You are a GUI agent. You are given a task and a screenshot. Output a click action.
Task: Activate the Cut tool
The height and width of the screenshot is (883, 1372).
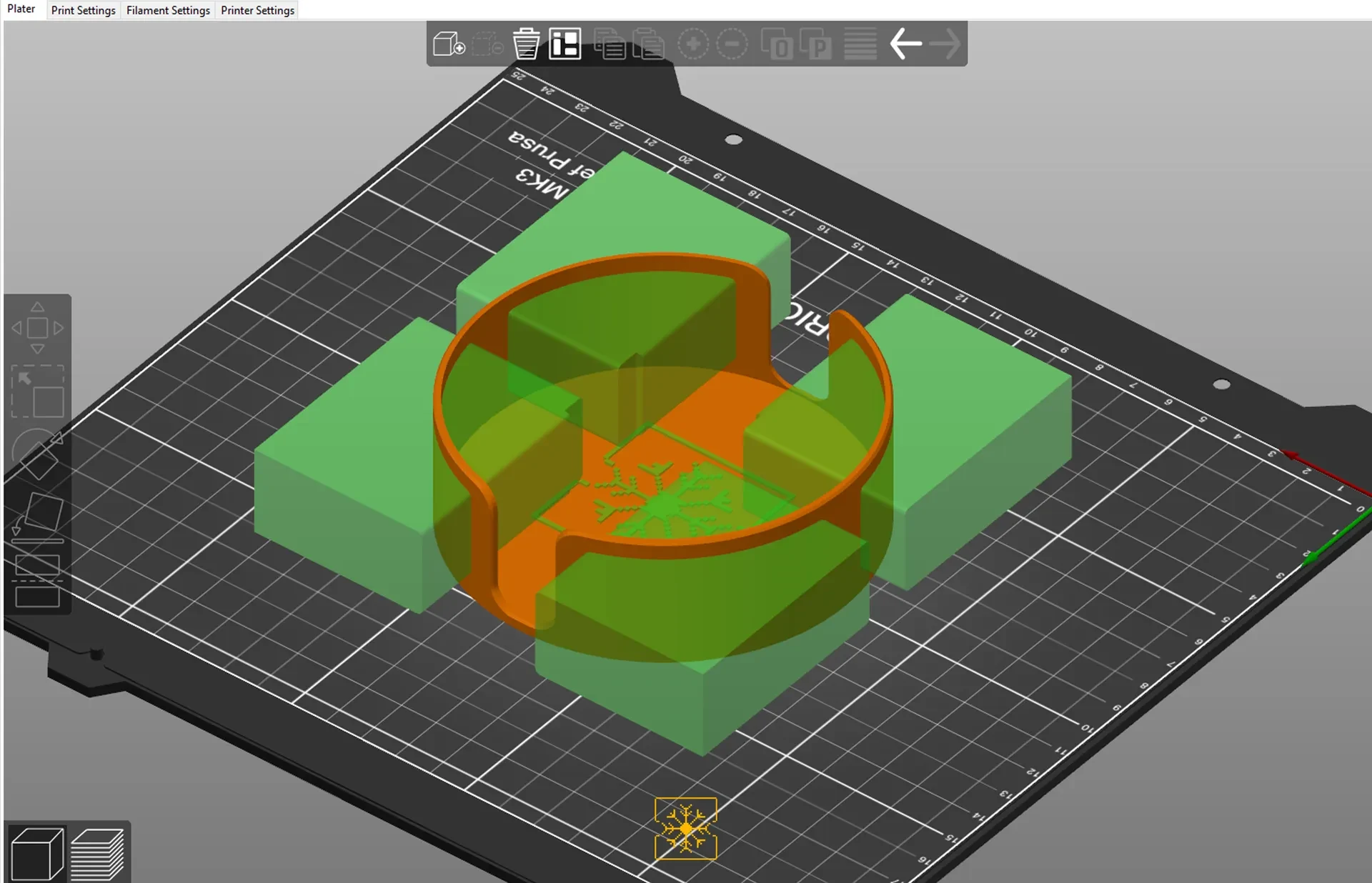(x=37, y=580)
